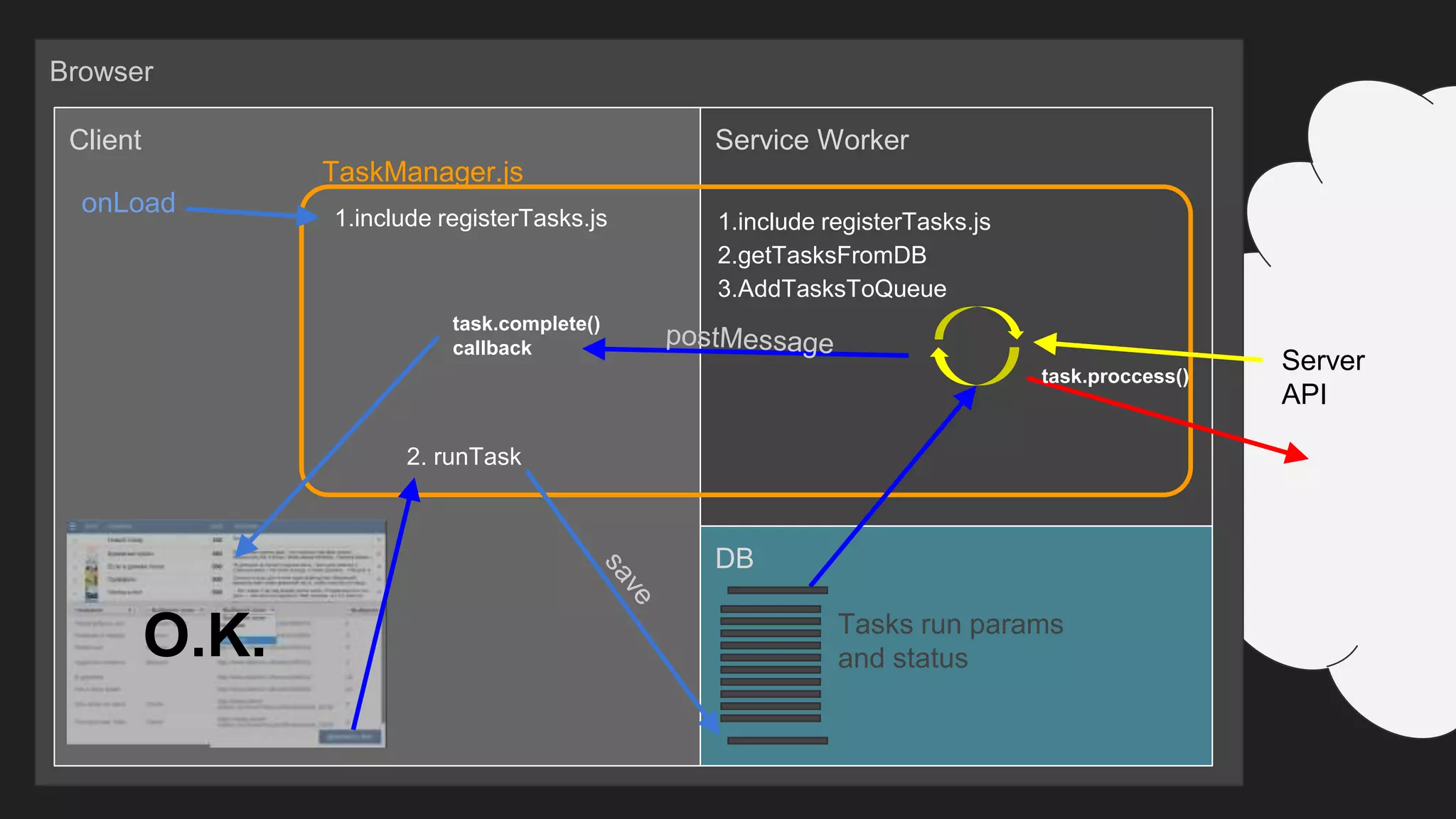
Task: Click the 'DB' heading
Action: (x=734, y=559)
